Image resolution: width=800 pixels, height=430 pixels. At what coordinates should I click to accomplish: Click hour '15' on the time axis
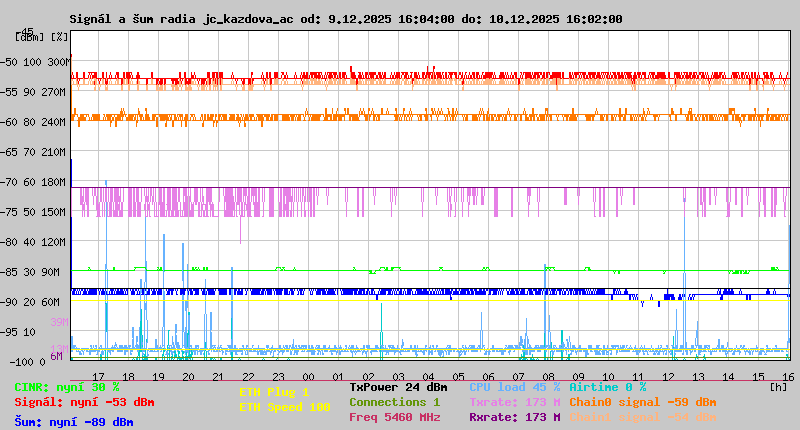(759, 377)
